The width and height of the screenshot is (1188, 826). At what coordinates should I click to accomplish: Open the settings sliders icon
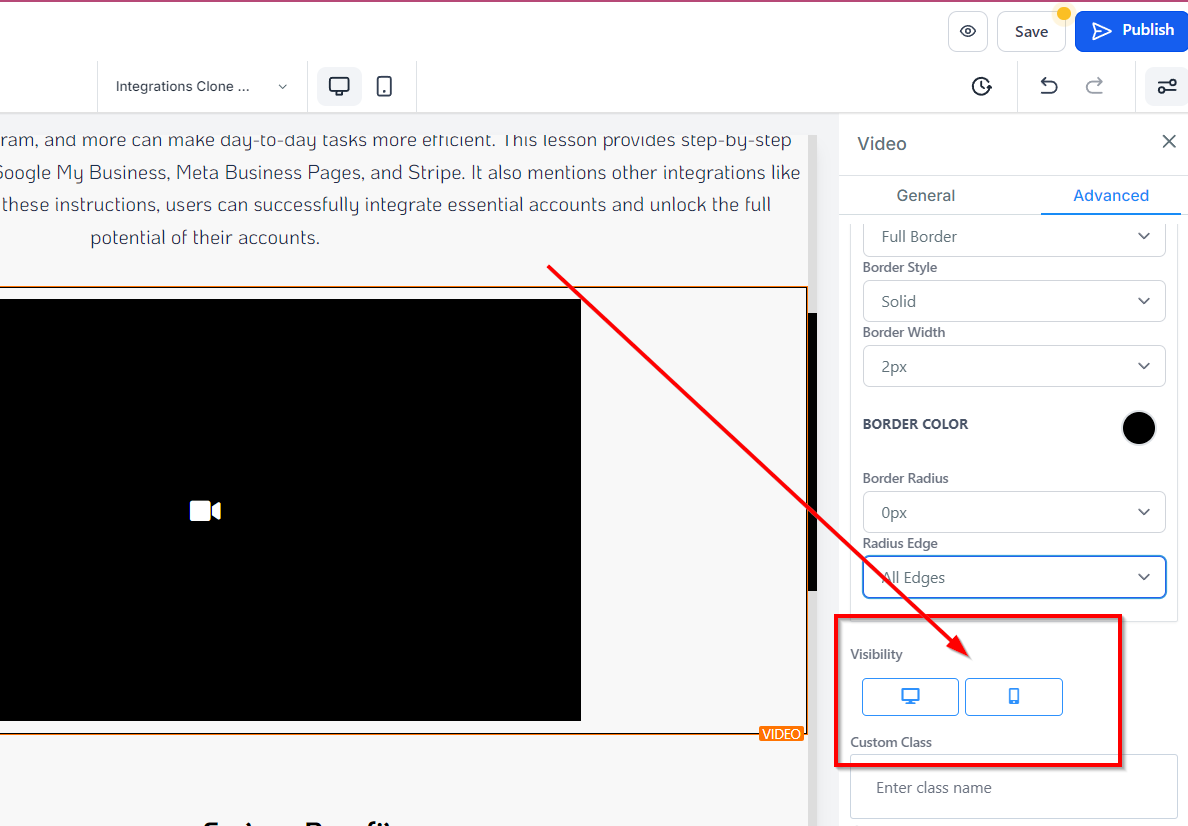1166,87
